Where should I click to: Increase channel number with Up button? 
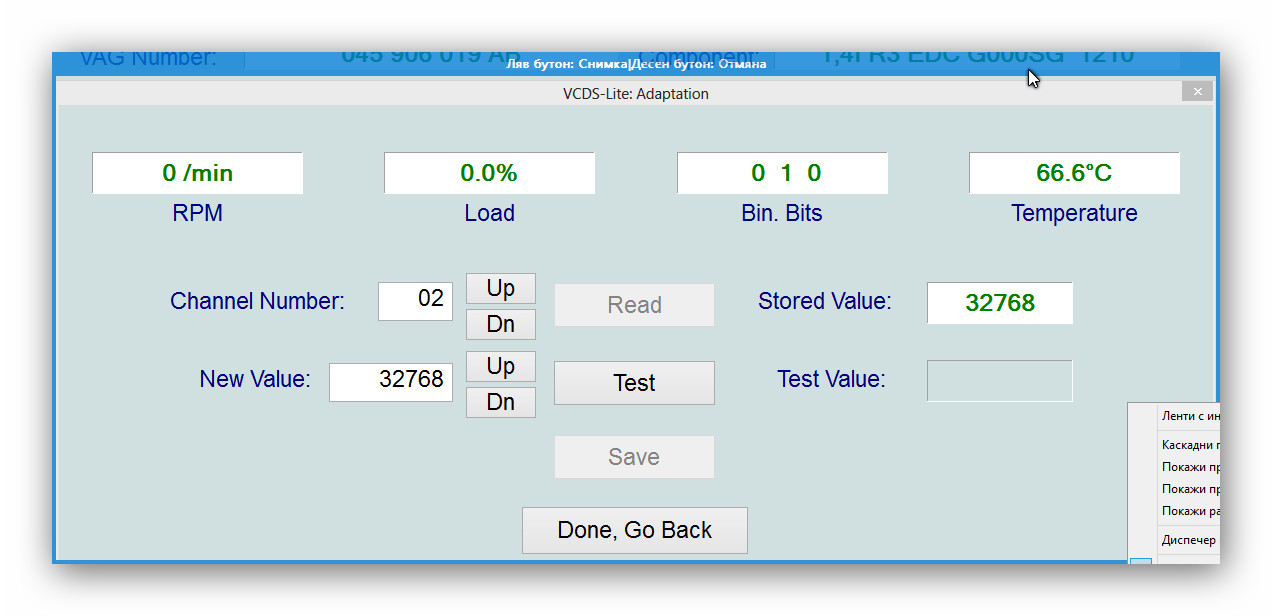pos(500,288)
